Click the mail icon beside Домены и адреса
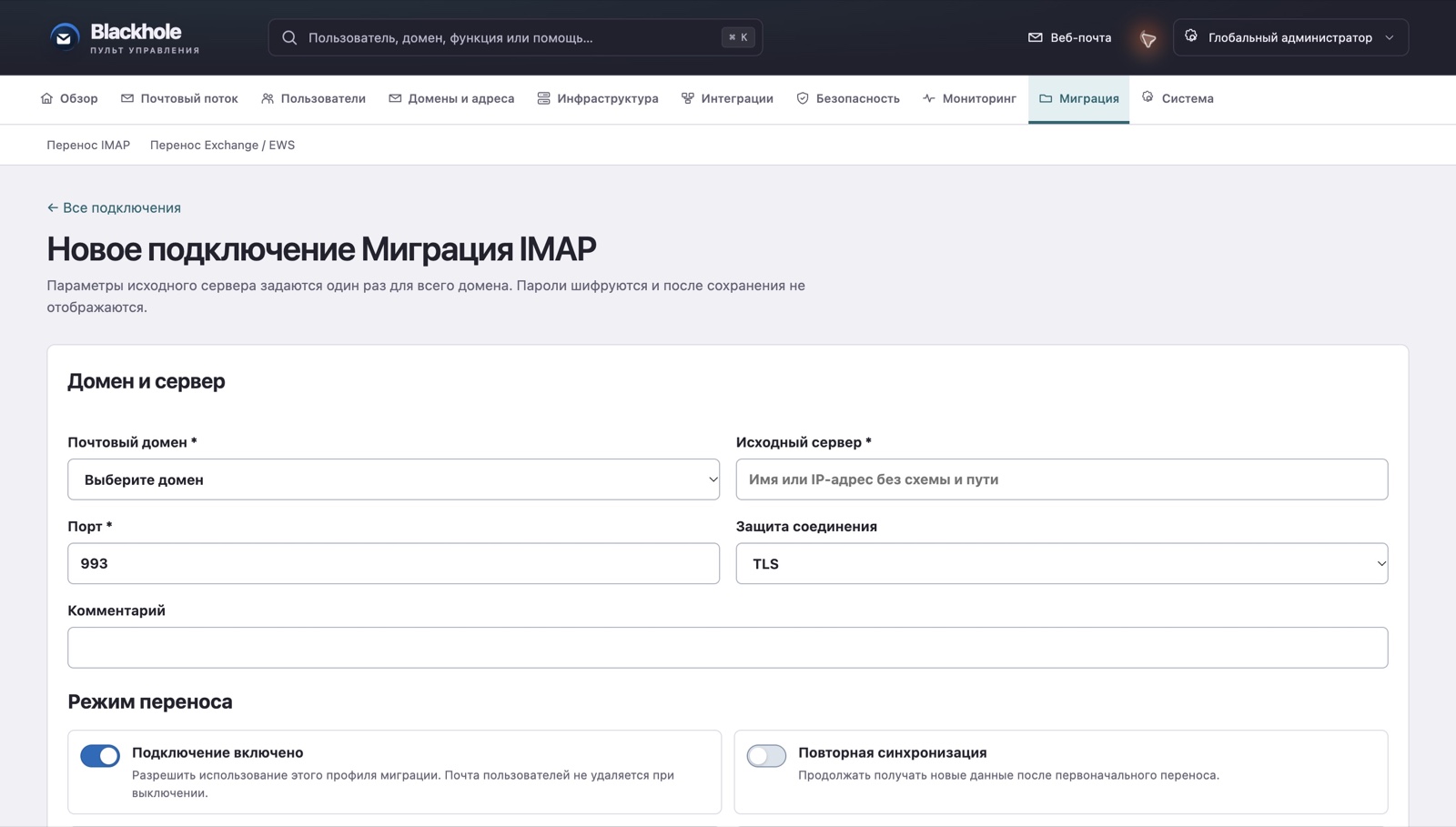 (395, 98)
